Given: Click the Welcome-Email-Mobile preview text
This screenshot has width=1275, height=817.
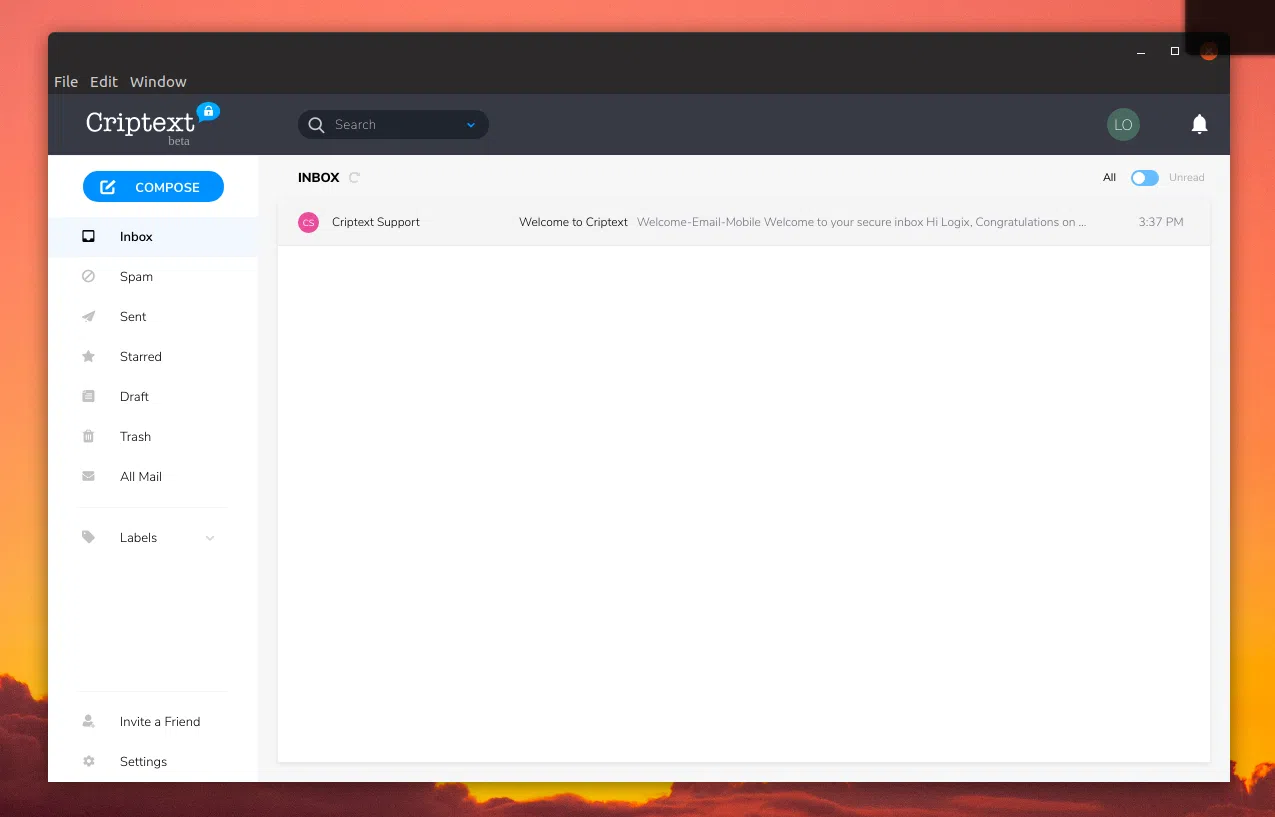Looking at the screenshot, I should 862,222.
